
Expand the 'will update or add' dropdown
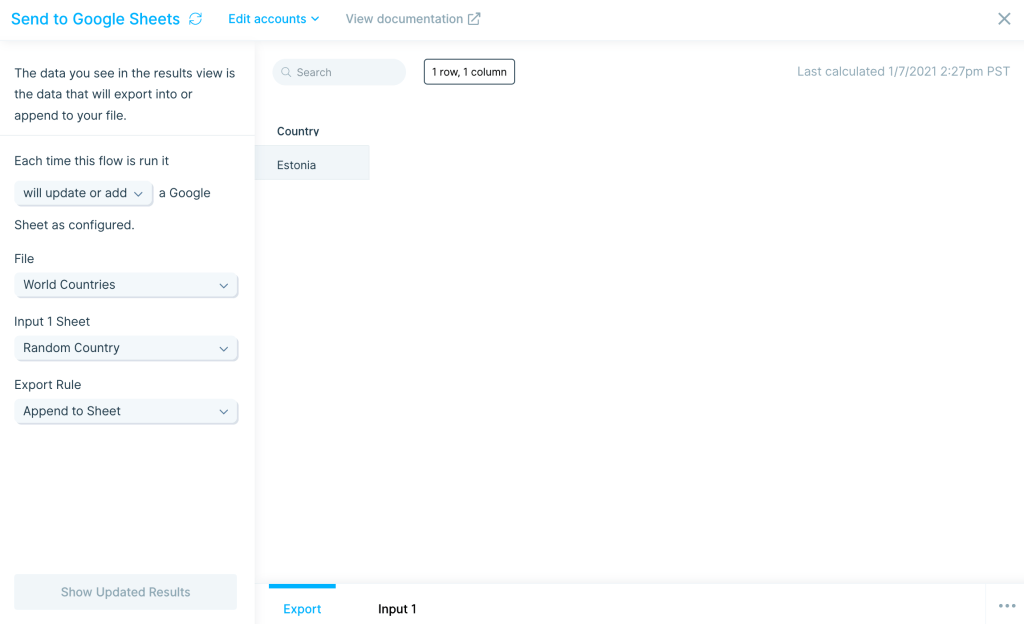tap(84, 193)
